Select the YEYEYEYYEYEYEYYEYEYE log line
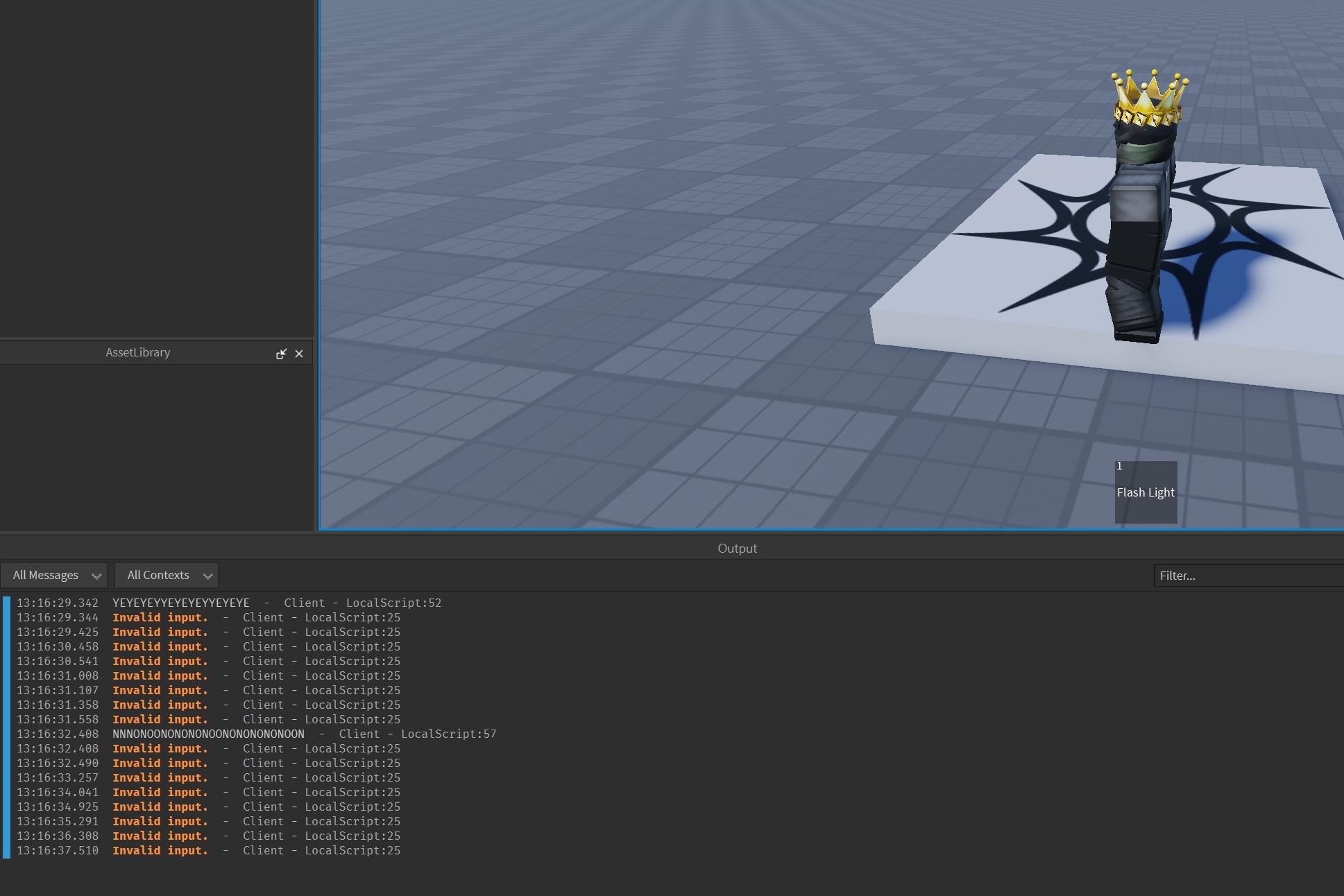The width and height of the screenshot is (1344, 896). [x=180, y=603]
